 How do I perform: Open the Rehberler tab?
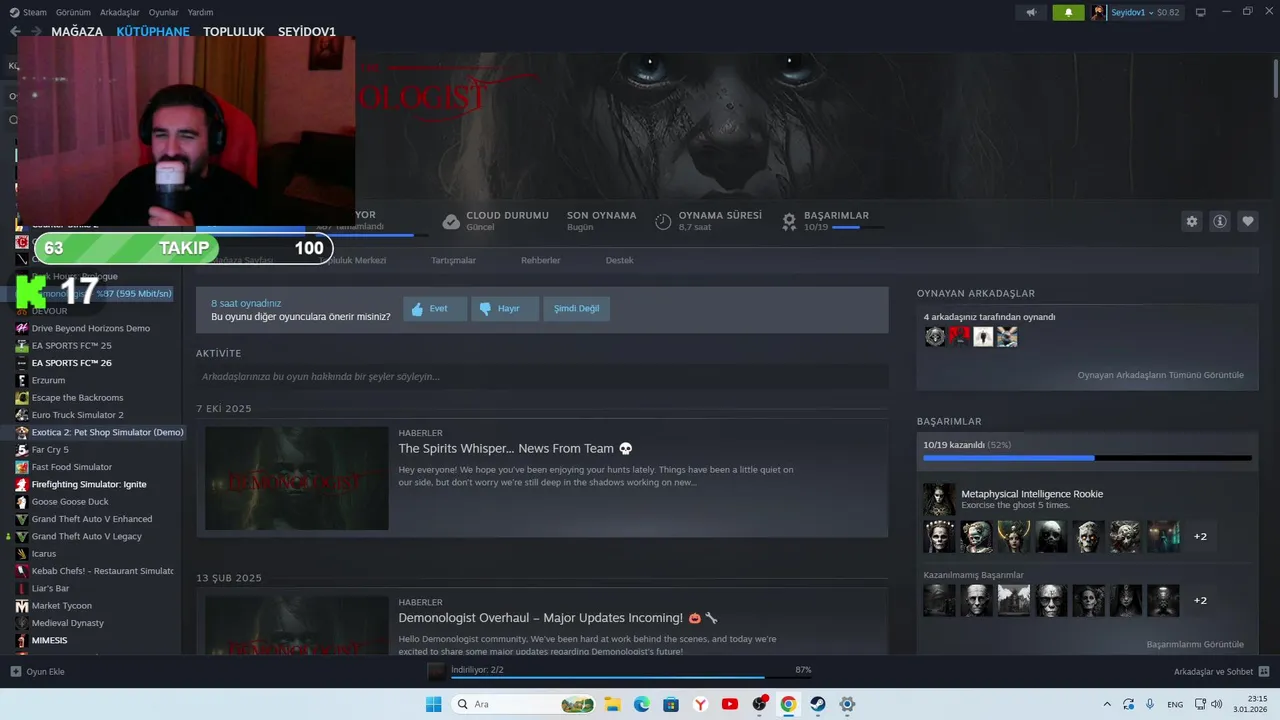(540, 260)
